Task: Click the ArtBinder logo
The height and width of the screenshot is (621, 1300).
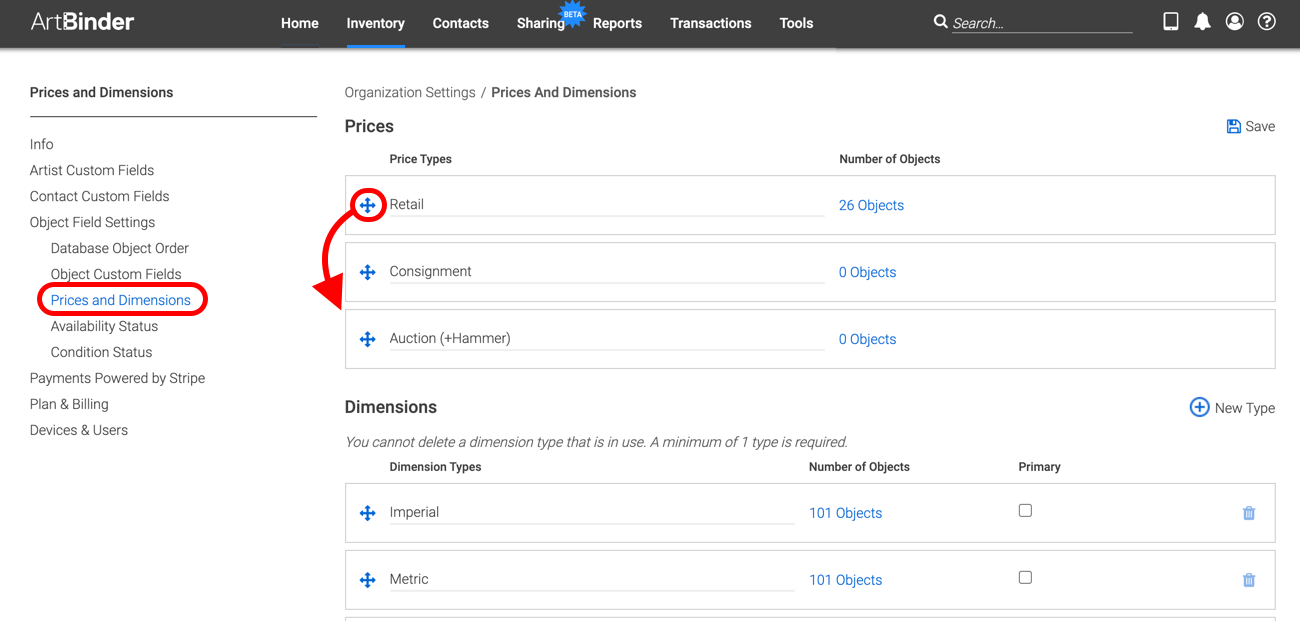Action: [82, 21]
